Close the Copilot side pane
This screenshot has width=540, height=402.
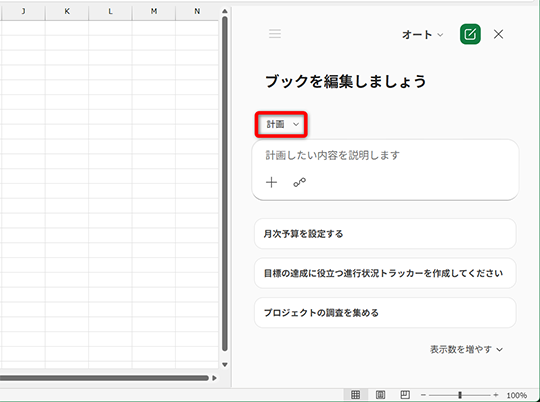click(498, 34)
